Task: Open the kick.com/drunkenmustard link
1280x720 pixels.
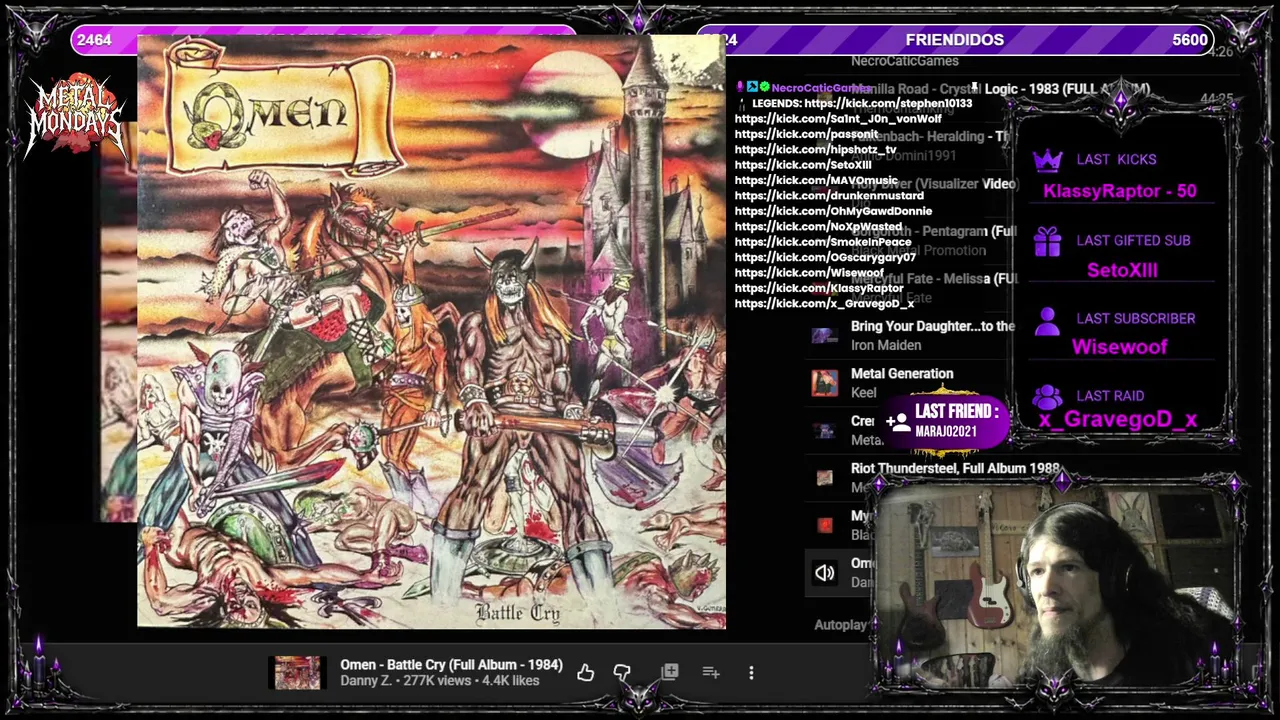Action: point(829,196)
